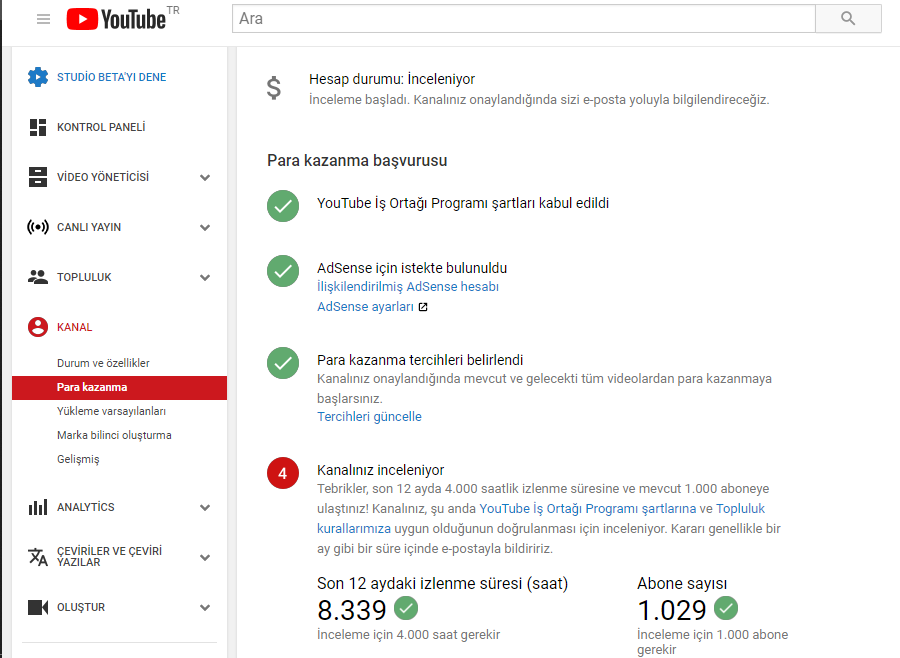Select the Topluluk label

pyautogui.click(x=84, y=277)
